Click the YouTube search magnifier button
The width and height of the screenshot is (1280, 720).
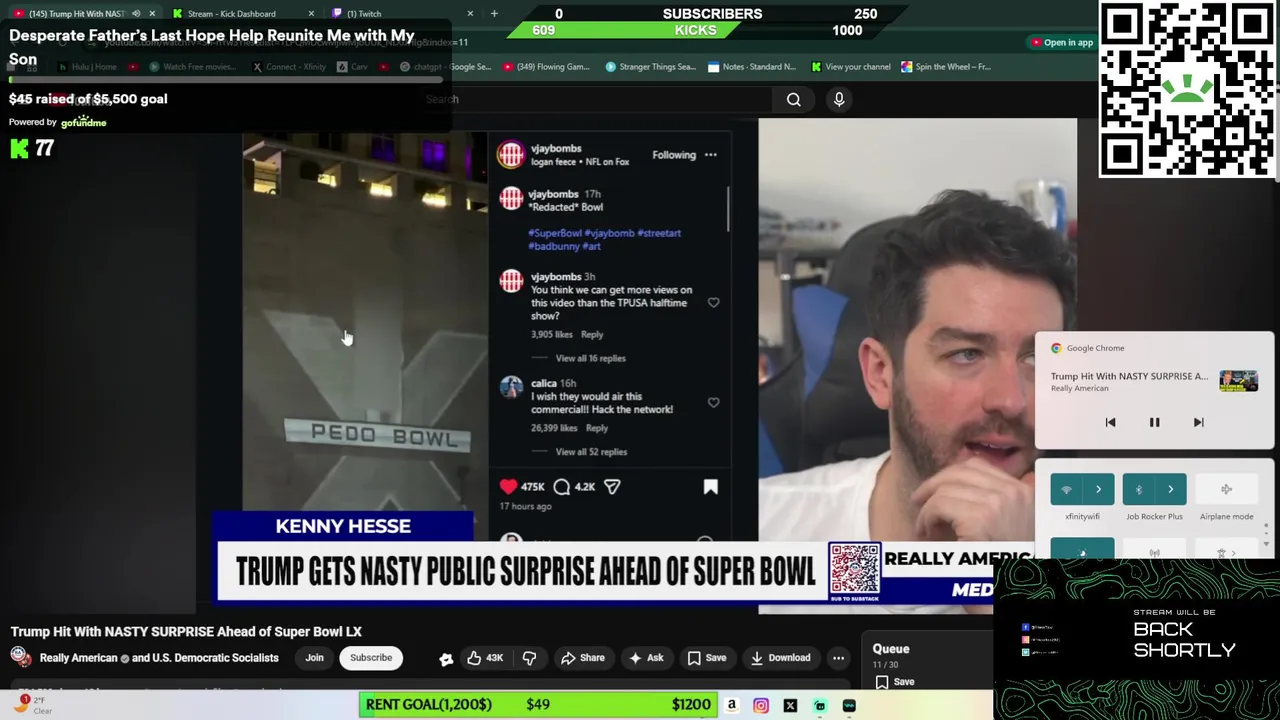point(793,99)
